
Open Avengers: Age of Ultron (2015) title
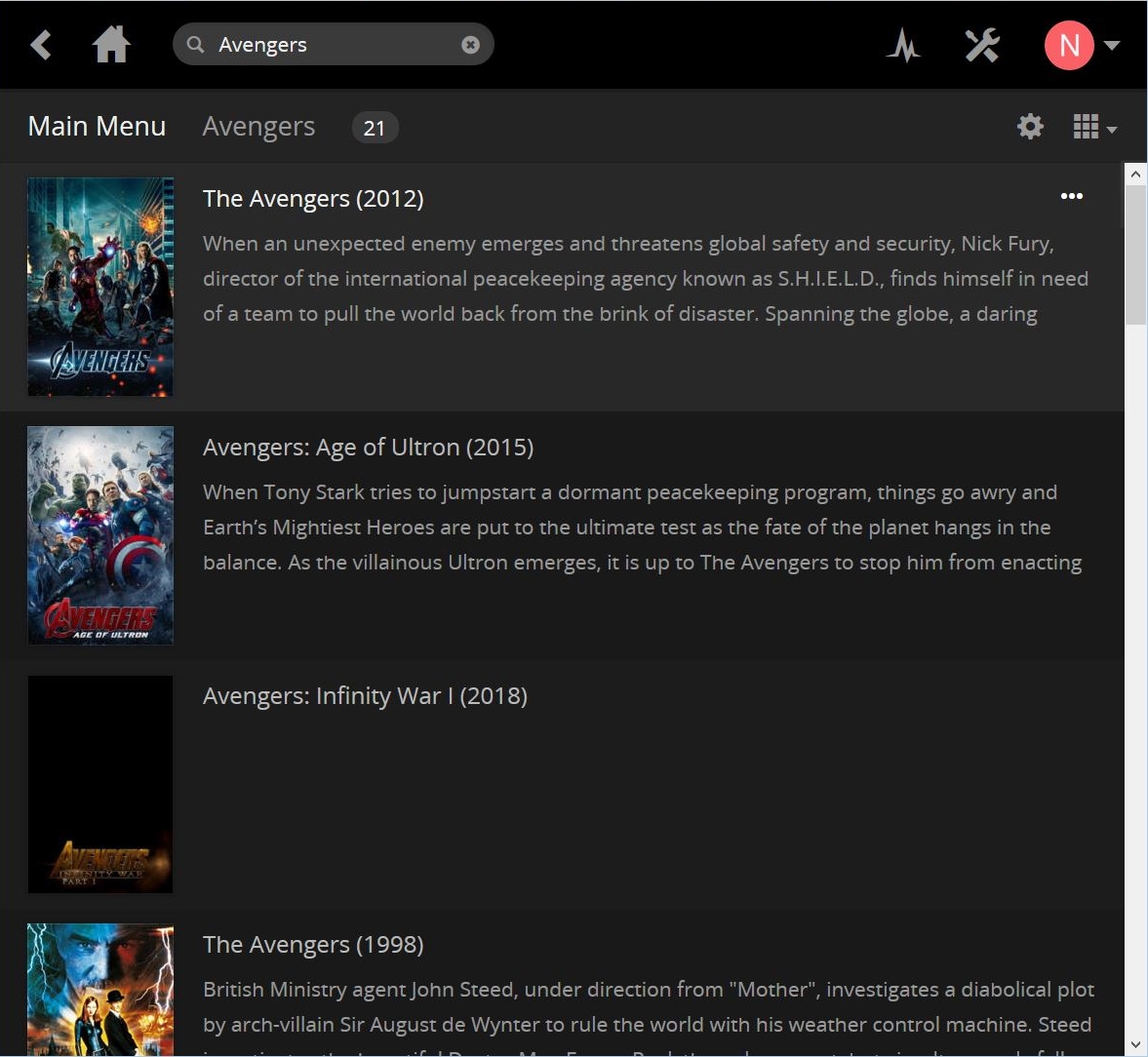point(369,448)
